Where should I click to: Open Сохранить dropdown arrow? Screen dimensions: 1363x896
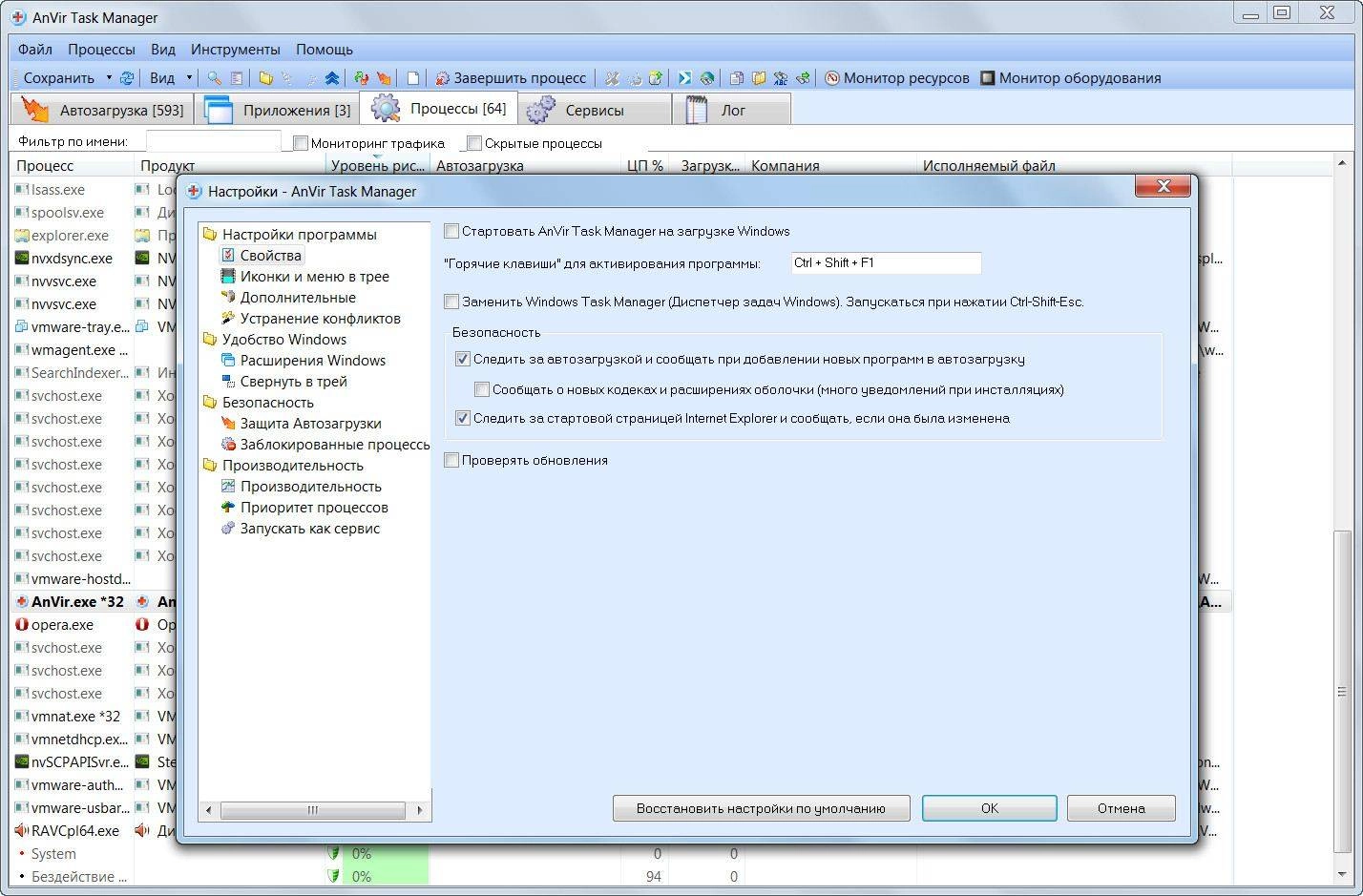click(x=109, y=78)
